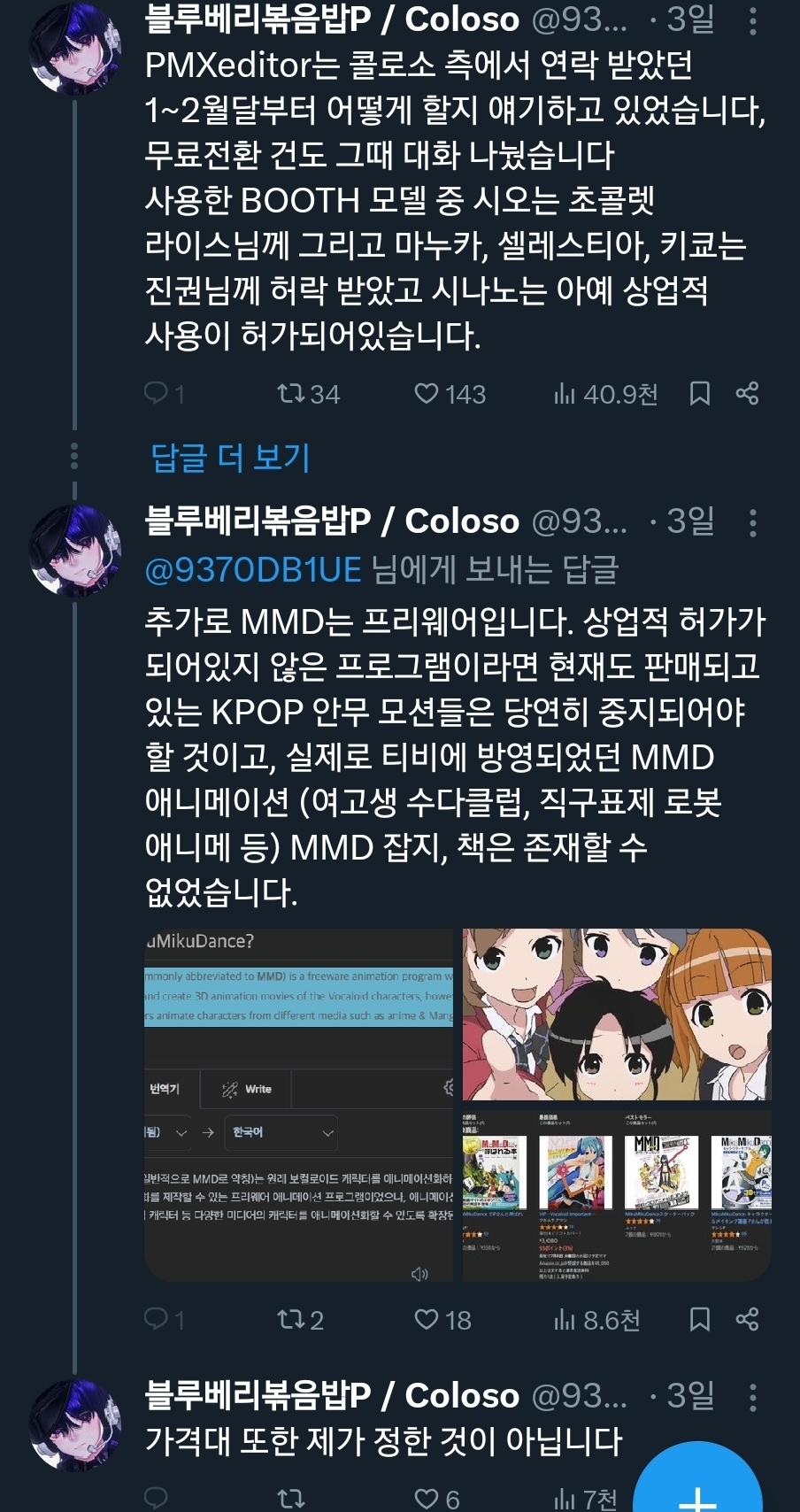
Task: Open the MikuDance translation screenshot image
Action: 298,1104
